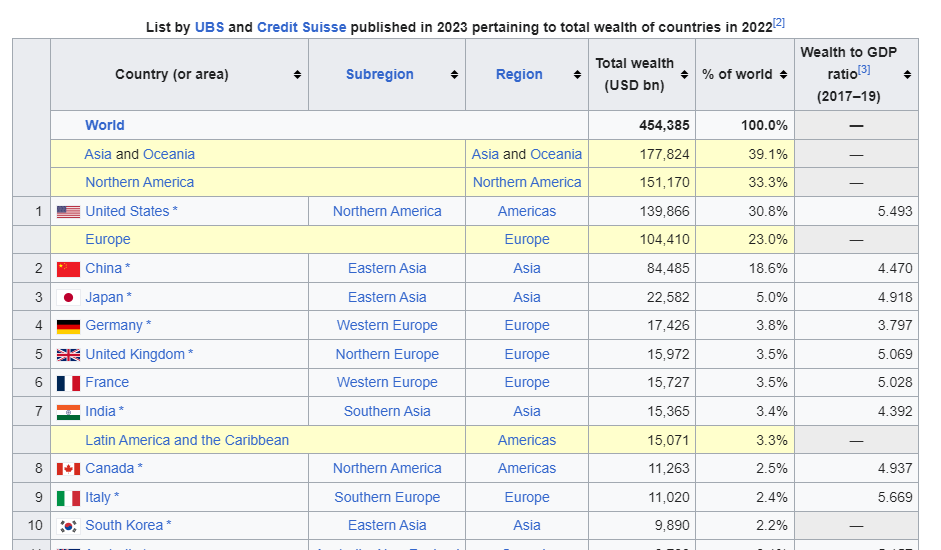Sort by Subregion column arrows

point(454,74)
